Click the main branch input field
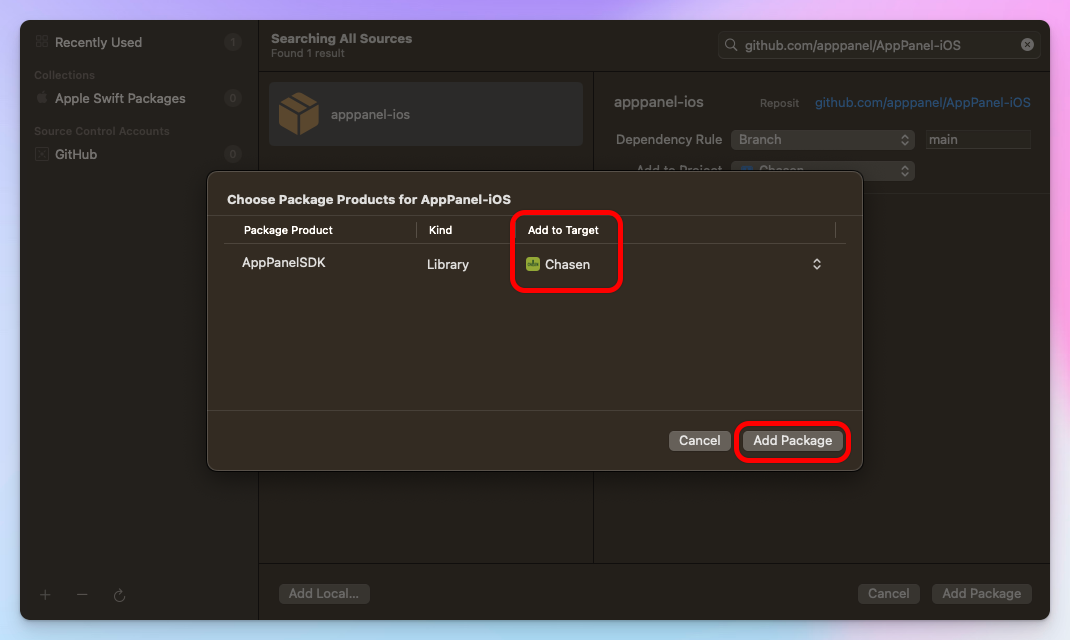Image resolution: width=1070 pixels, height=640 pixels. [x=977, y=139]
